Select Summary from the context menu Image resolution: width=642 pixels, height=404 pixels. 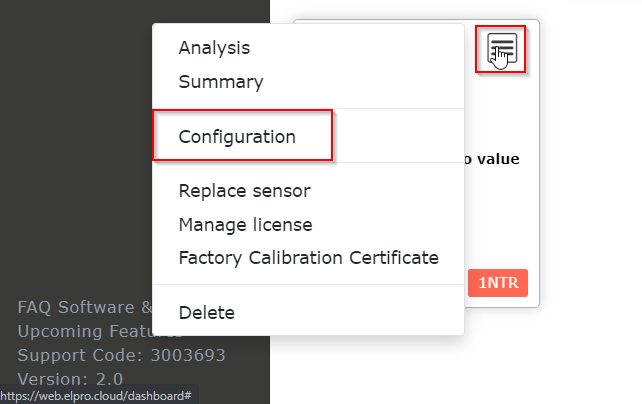click(x=221, y=82)
